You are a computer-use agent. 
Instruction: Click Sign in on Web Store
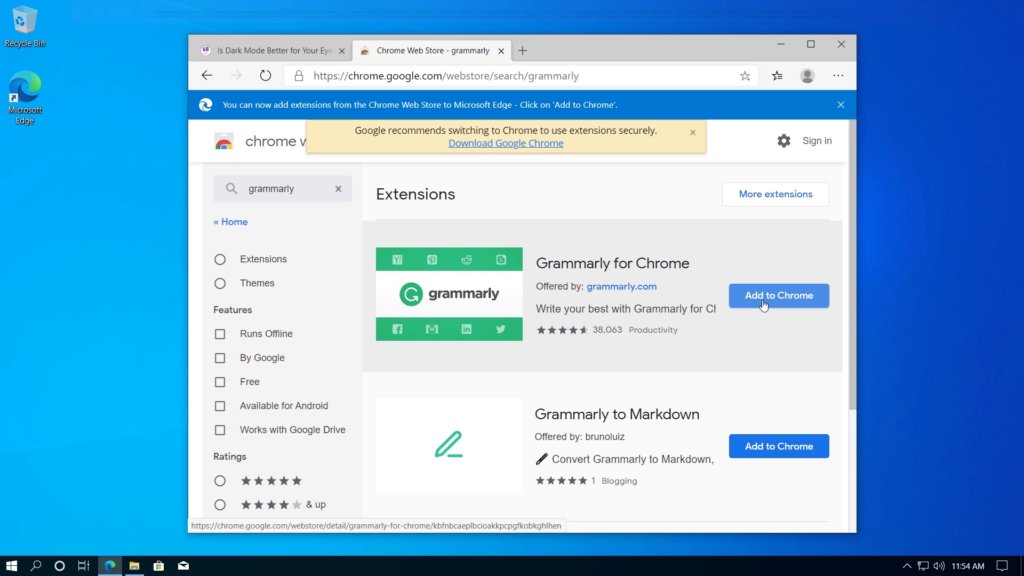[x=817, y=140]
